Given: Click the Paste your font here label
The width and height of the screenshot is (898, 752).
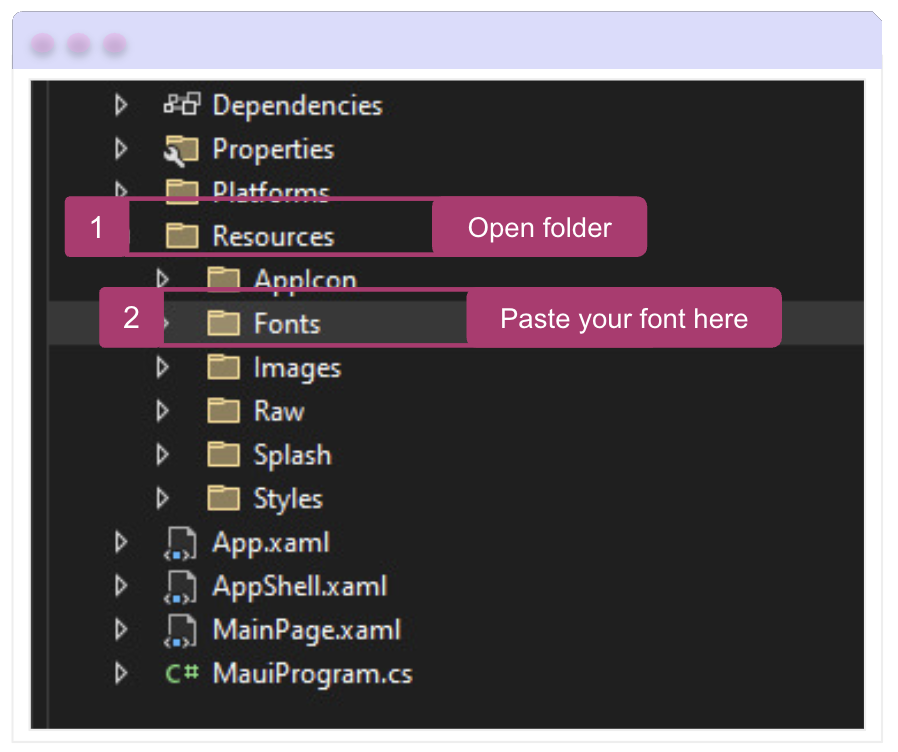Looking at the screenshot, I should 623,318.
